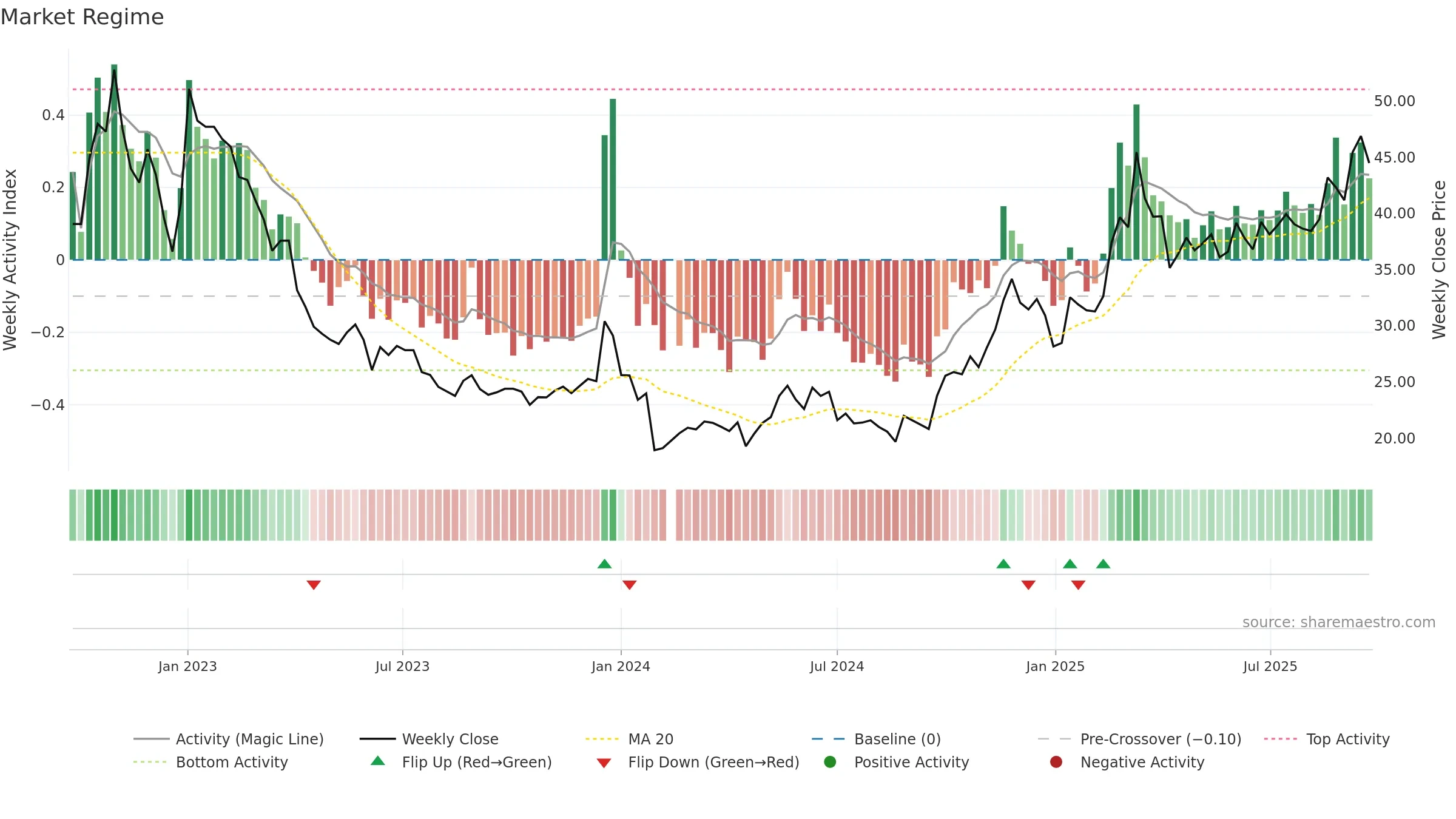Select the flip-down marker just after Jan 2025
Image resolution: width=1456 pixels, height=819 pixels.
pyautogui.click(x=1078, y=585)
